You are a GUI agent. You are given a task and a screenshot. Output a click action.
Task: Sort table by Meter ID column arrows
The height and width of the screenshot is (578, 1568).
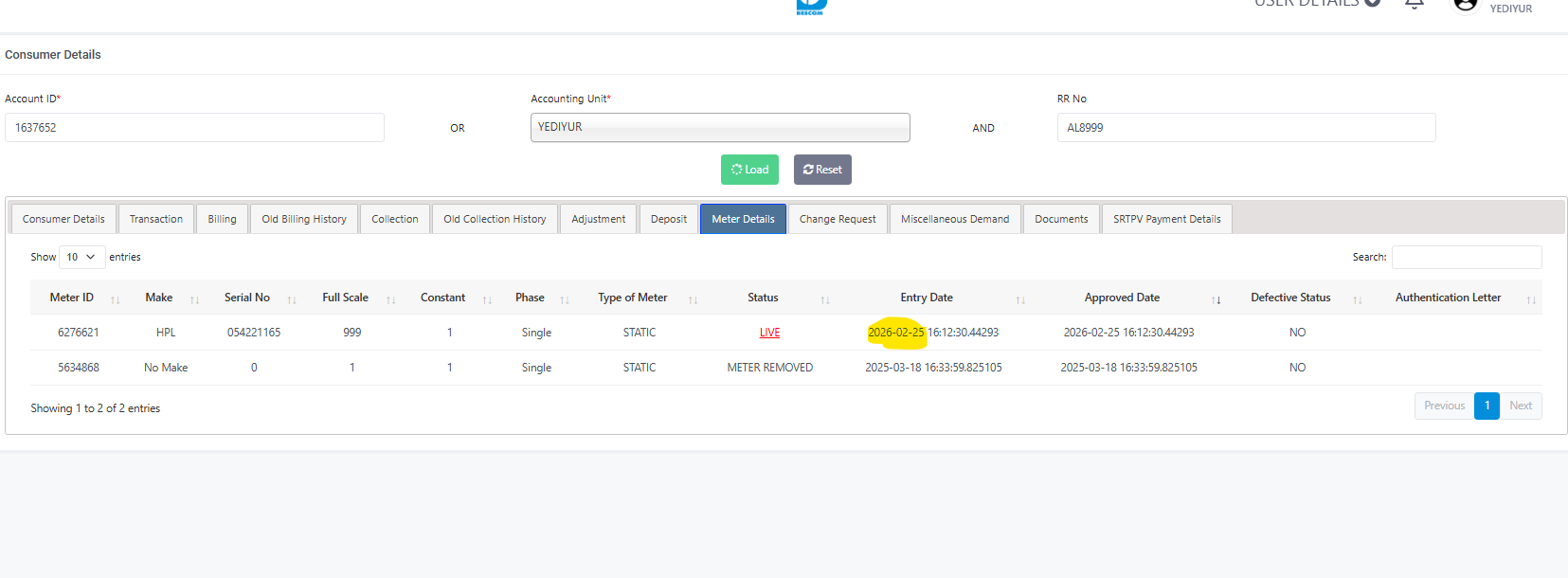point(115,299)
